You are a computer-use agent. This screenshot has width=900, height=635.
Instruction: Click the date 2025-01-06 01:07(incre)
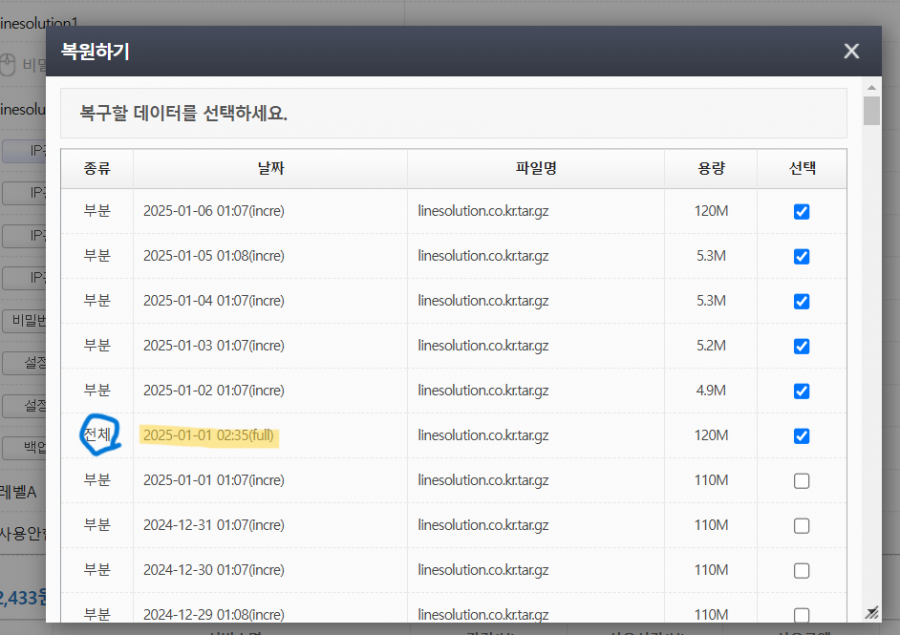click(214, 211)
